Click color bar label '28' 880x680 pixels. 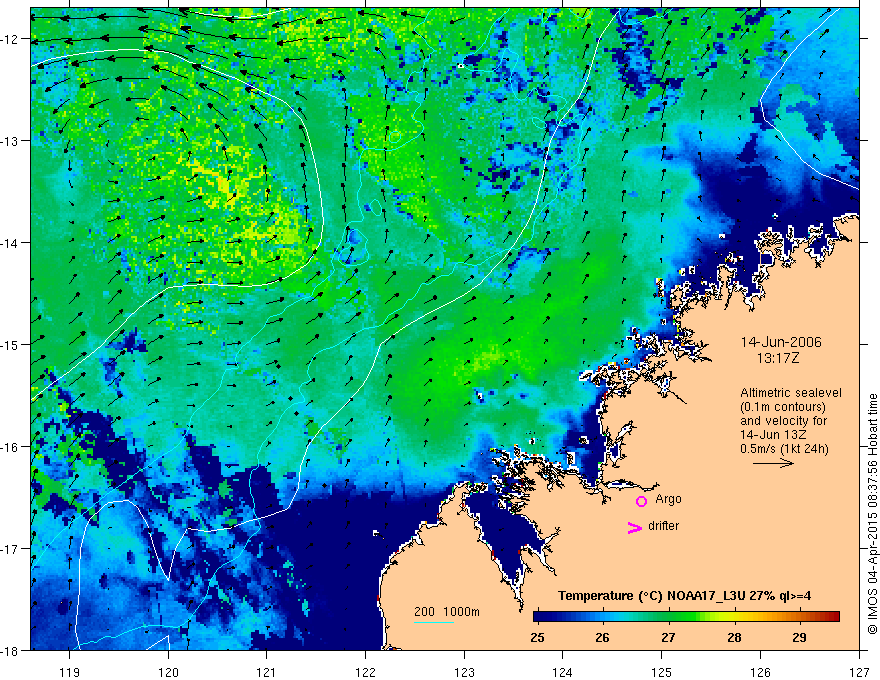tap(734, 637)
